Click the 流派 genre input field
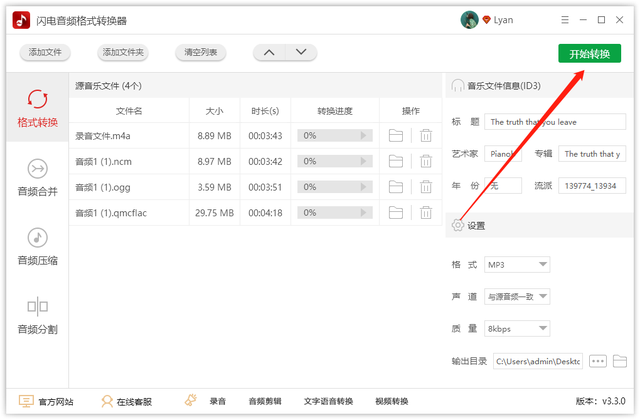 click(592, 186)
